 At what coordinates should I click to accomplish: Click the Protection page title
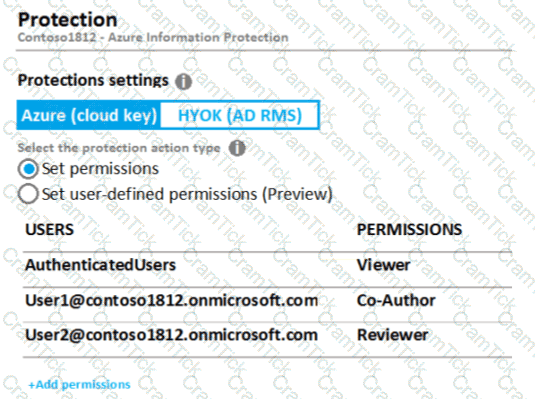[x=68, y=20]
